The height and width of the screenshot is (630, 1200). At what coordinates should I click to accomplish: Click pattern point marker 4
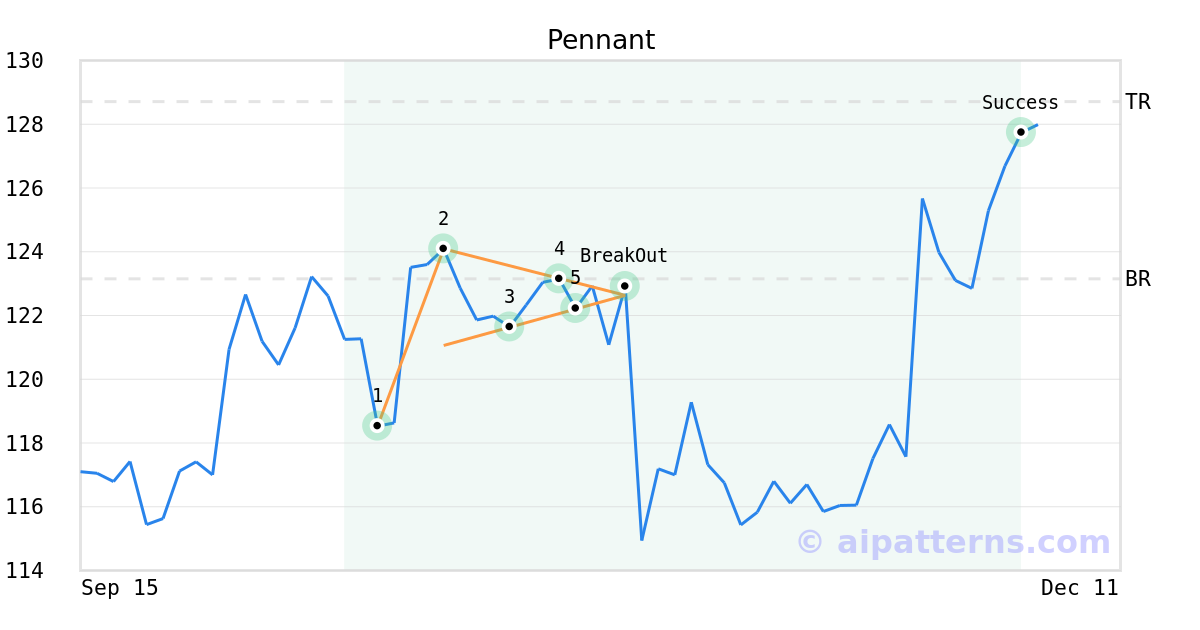click(559, 278)
